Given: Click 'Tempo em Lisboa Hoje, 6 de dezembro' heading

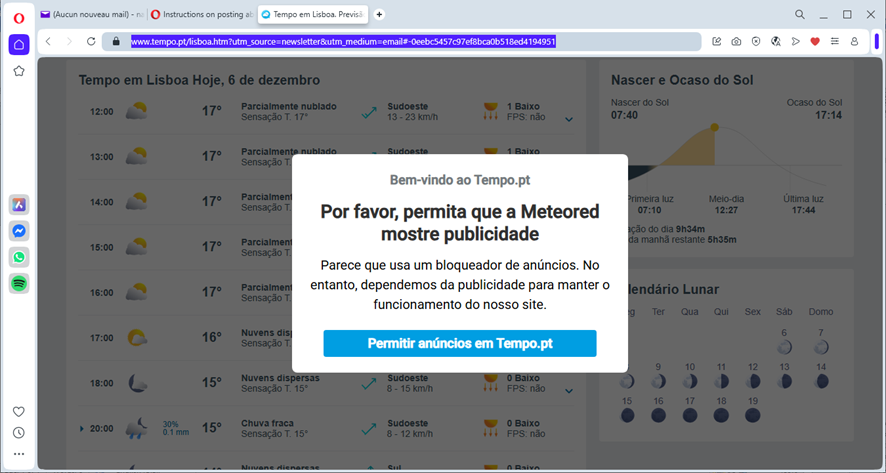Looking at the screenshot, I should [199, 80].
